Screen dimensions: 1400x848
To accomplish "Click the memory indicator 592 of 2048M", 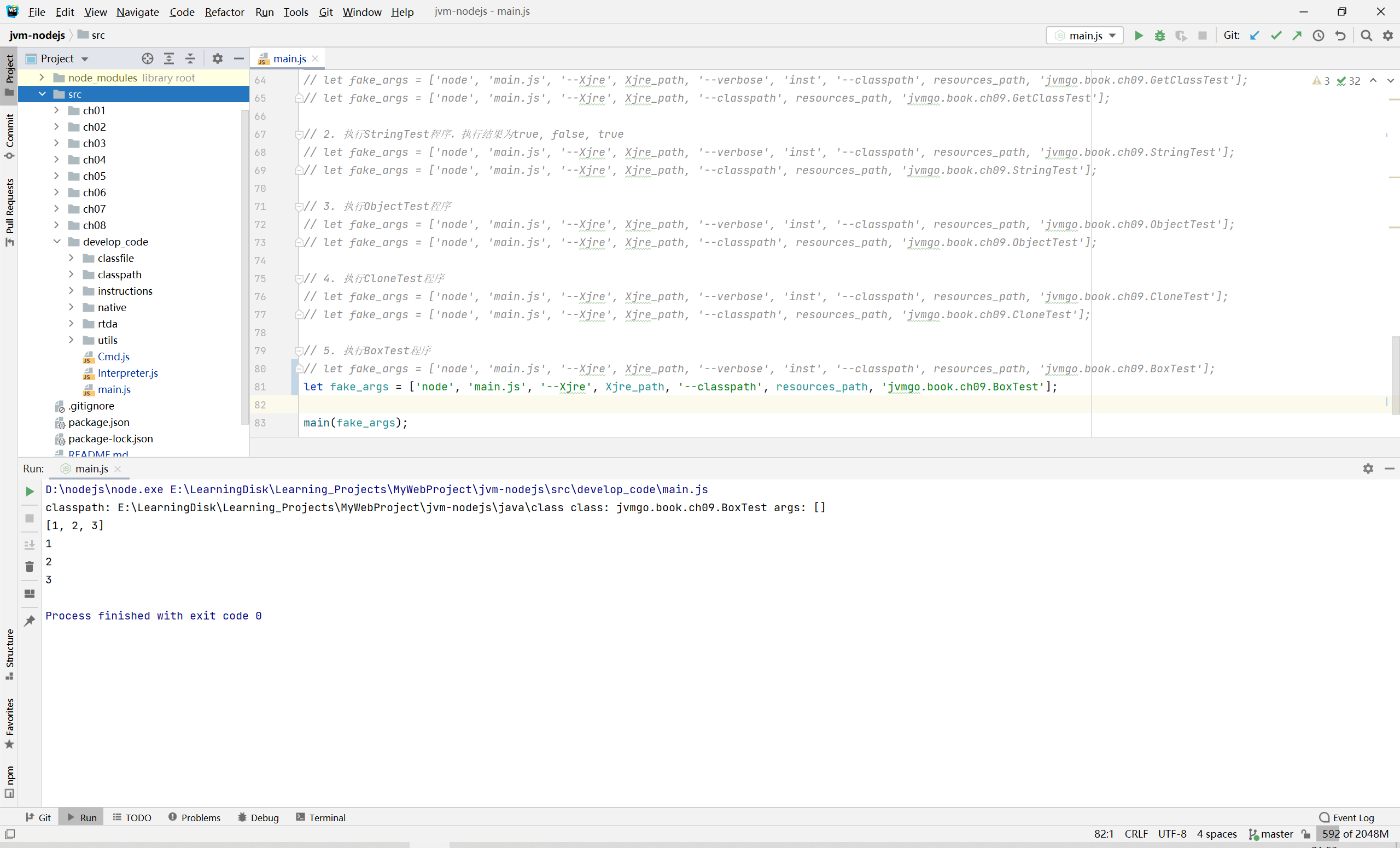I will 1355,834.
